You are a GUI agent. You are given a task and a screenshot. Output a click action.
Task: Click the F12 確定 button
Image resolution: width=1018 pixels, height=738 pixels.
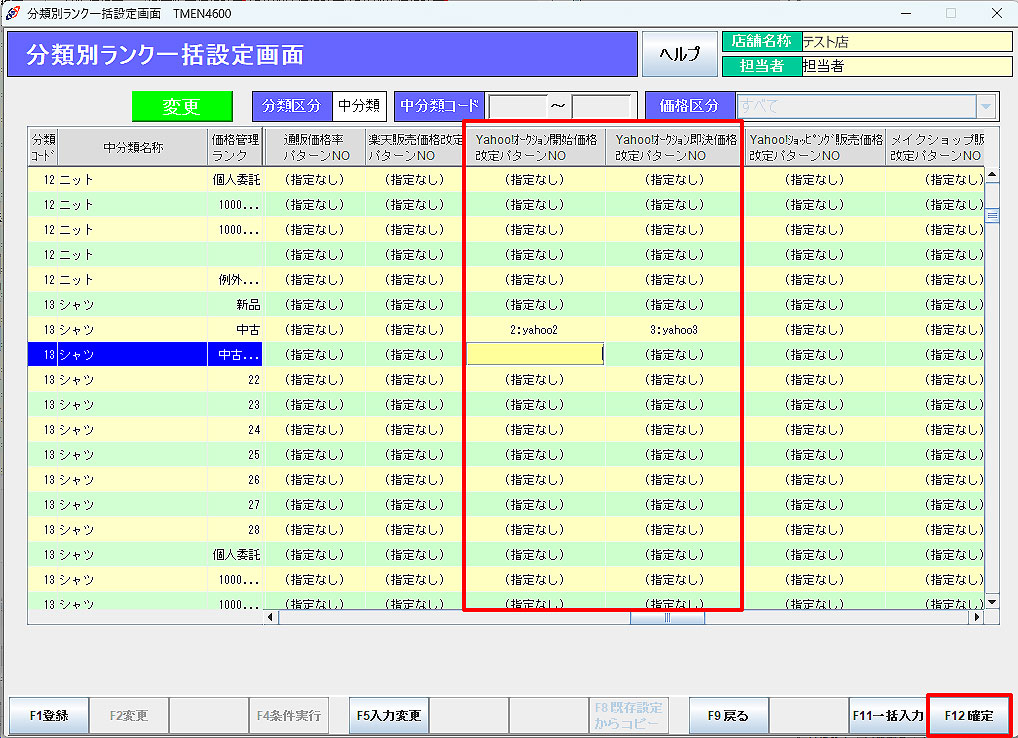[968, 716]
